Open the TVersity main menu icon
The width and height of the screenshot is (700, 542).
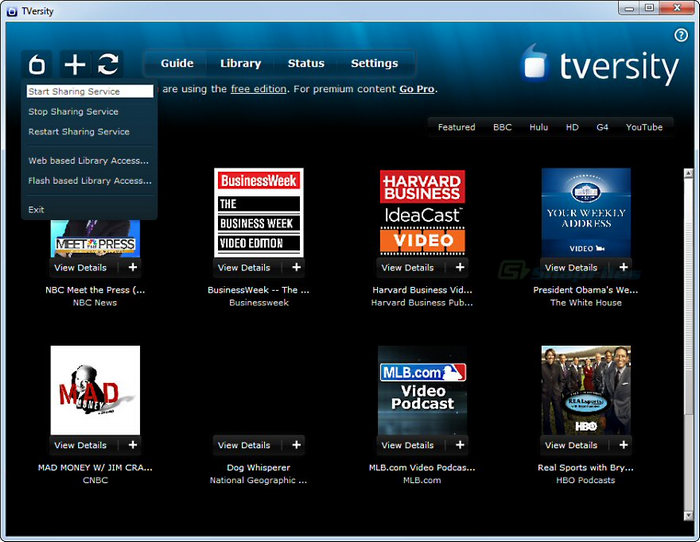pyautogui.click(x=37, y=64)
